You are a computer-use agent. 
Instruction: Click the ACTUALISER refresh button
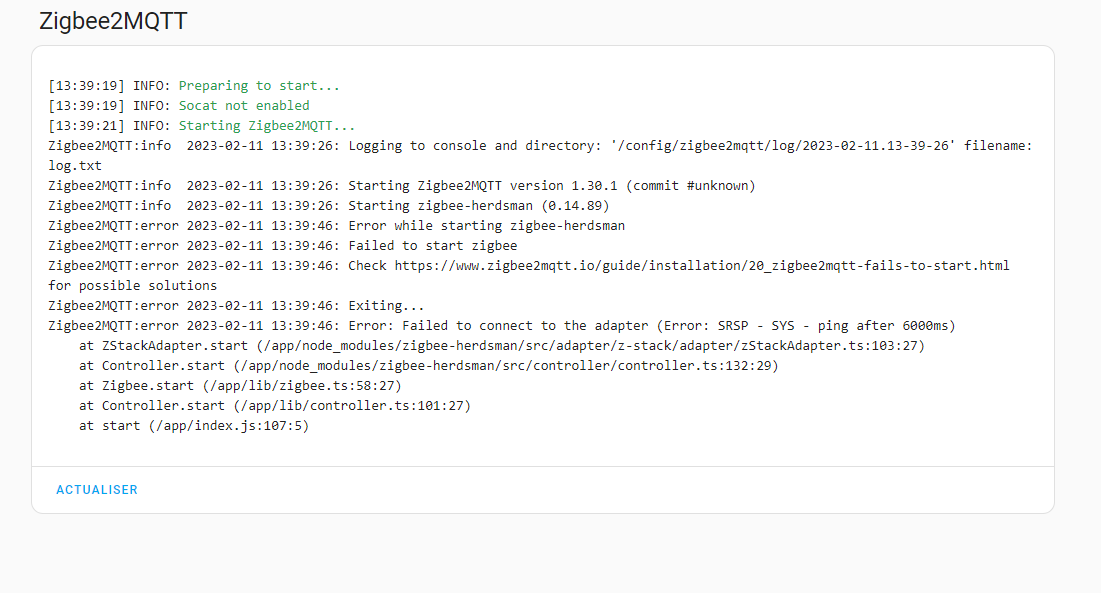[x=97, y=490]
